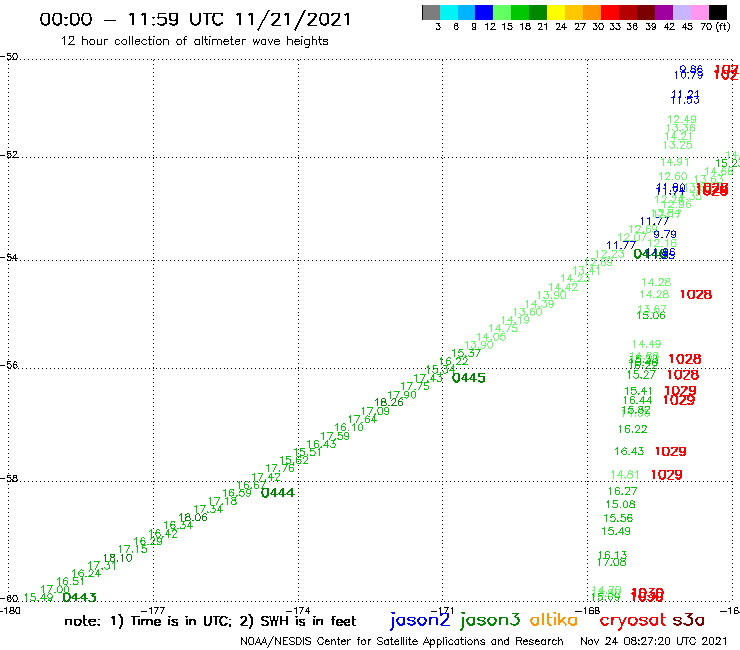Click the '0444' pass time label
The height and width of the screenshot is (650, 740).
[278, 493]
